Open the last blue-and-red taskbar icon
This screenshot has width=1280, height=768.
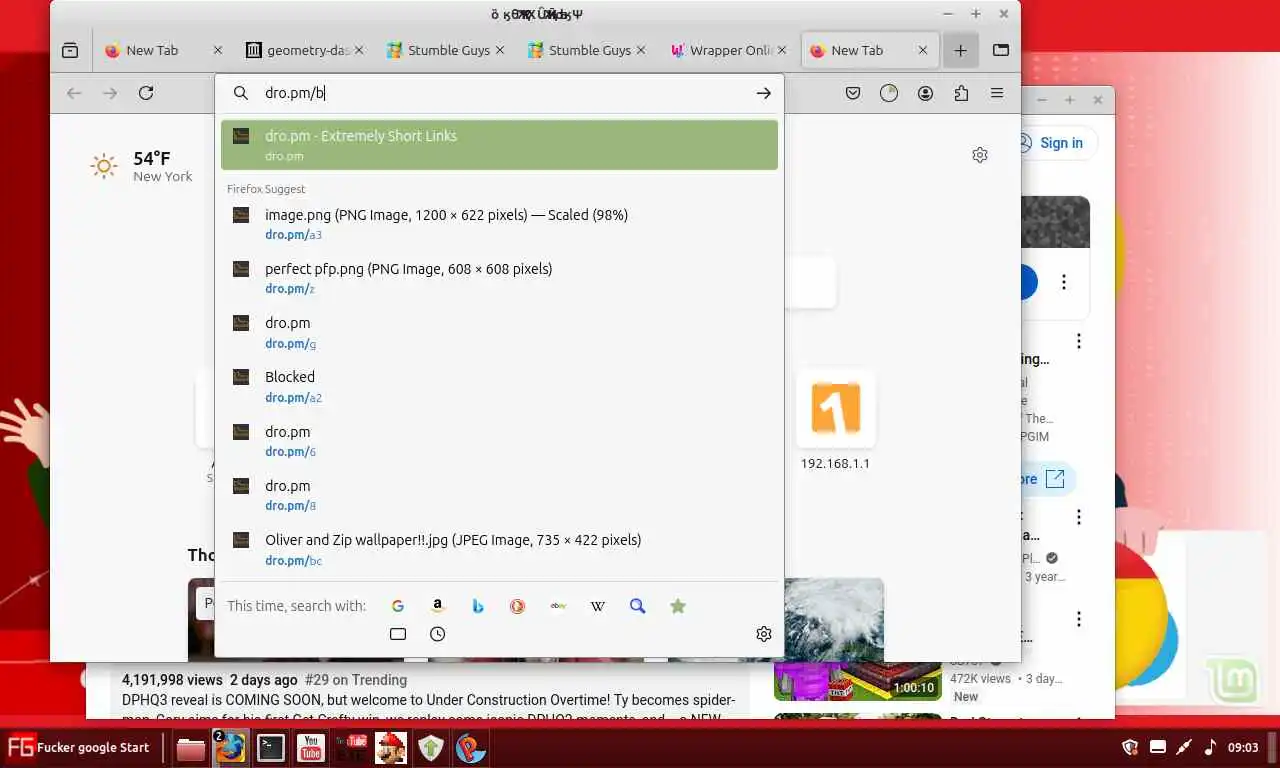[x=471, y=748]
